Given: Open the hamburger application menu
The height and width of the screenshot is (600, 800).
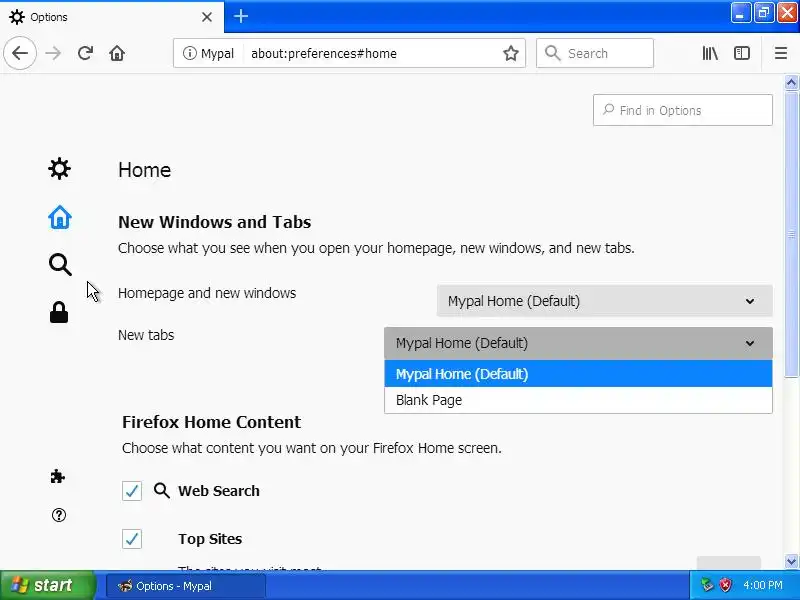Looking at the screenshot, I should 781,54.
